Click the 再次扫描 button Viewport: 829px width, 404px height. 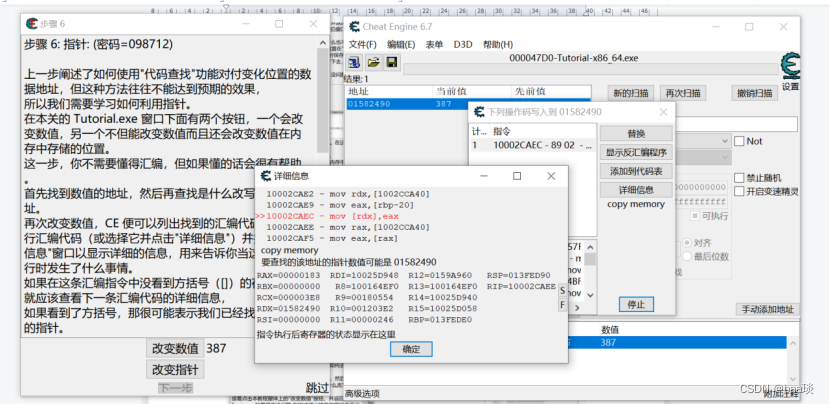tap(683, 93)
